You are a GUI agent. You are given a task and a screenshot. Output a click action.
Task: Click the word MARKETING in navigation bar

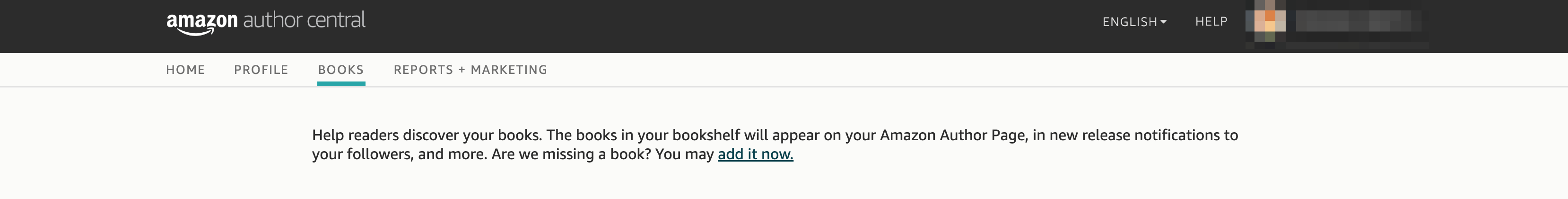coord(509,70)
